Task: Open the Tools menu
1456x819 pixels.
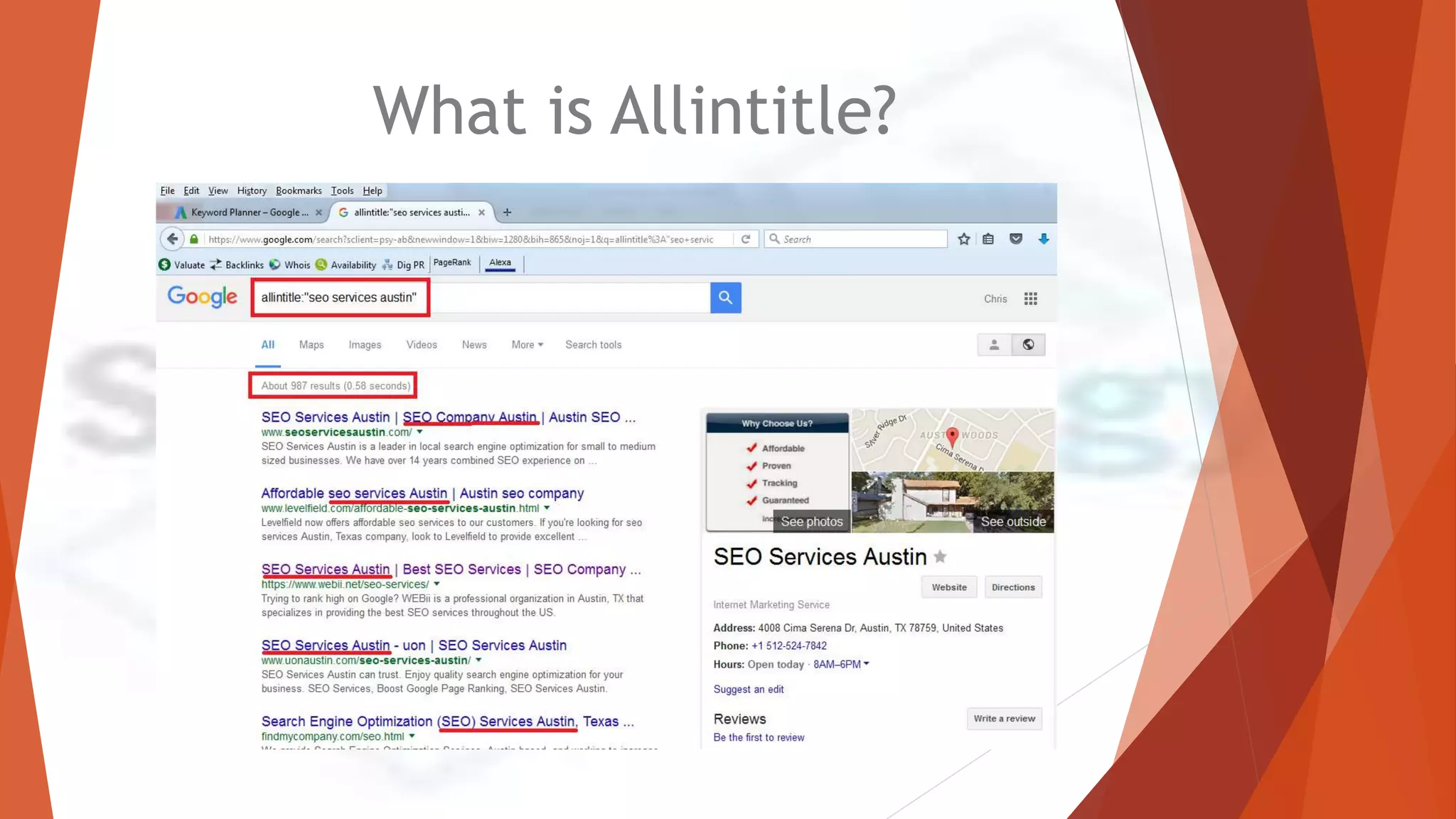Action: [342, 191]
